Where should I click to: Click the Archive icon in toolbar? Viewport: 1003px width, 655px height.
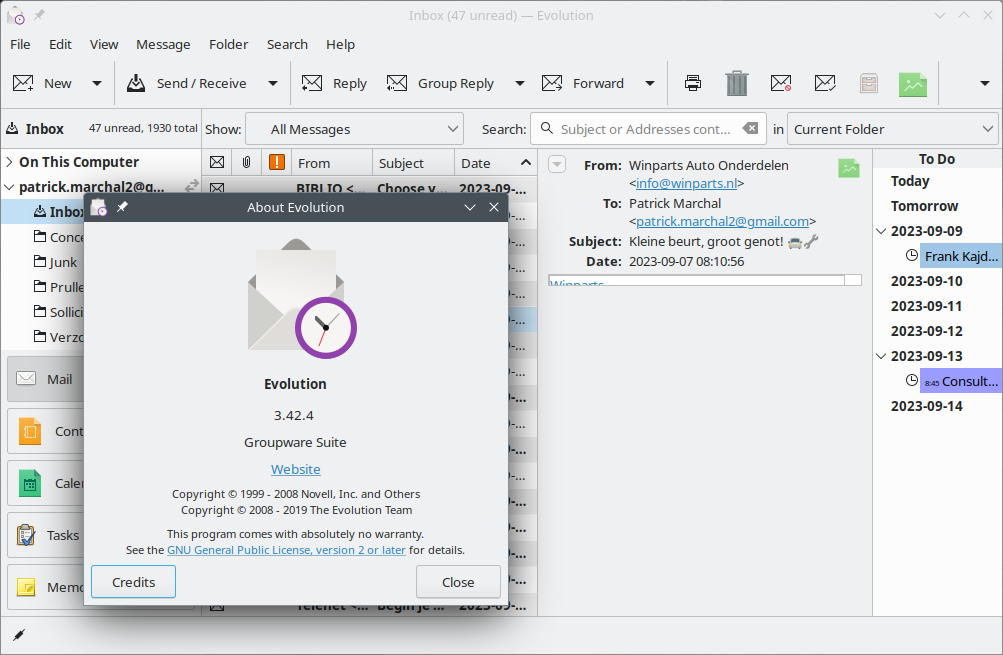[x=869, y=83]
